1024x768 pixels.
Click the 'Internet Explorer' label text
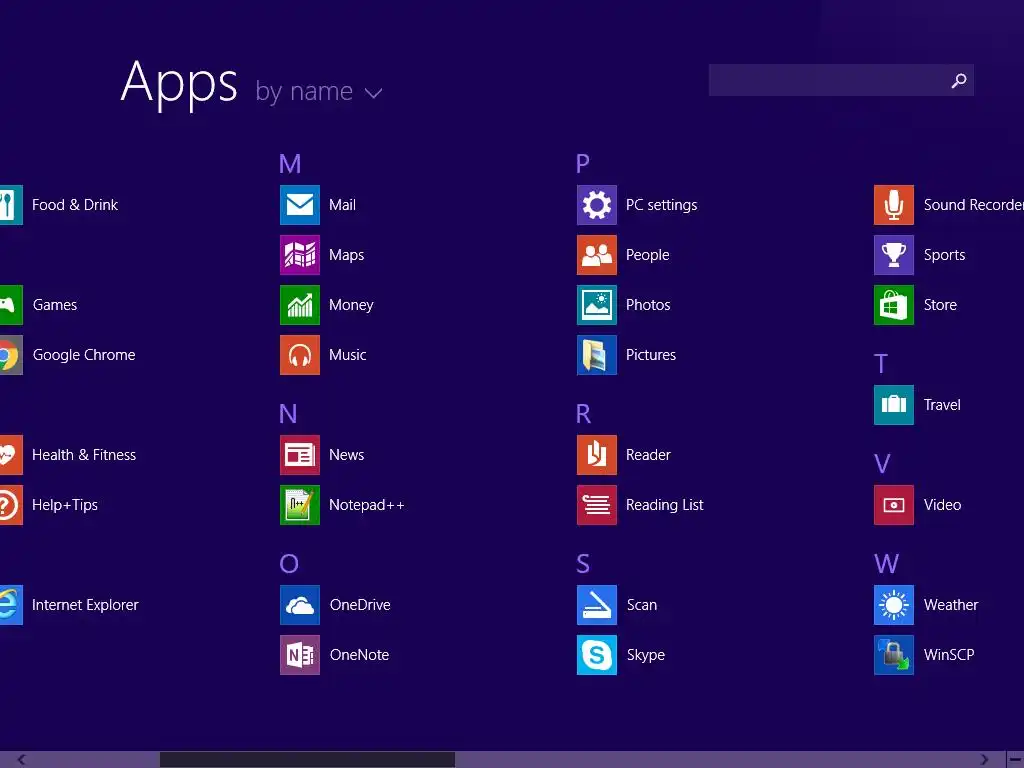click(x=86, y=605)
